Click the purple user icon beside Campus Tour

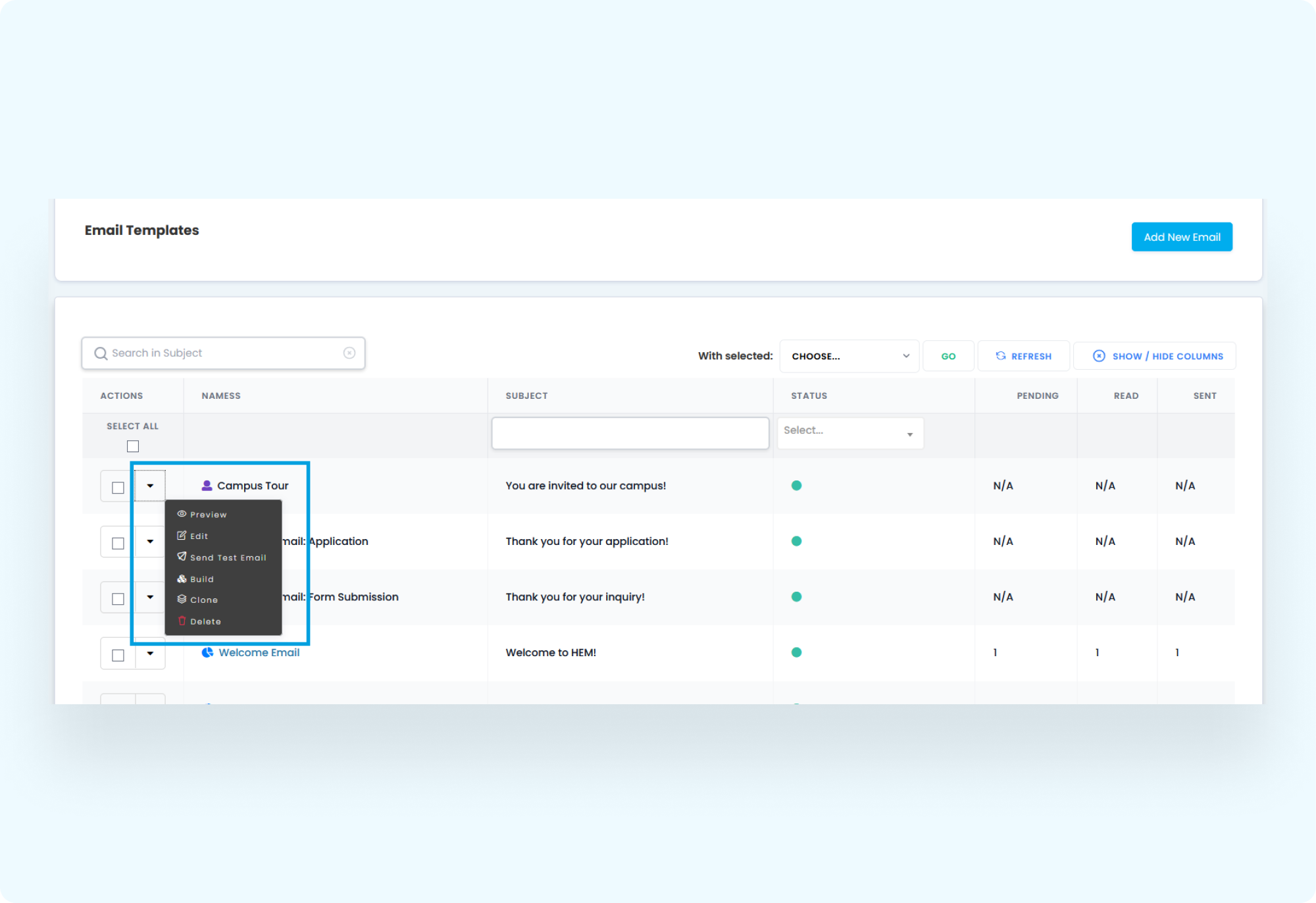point(207,486)
